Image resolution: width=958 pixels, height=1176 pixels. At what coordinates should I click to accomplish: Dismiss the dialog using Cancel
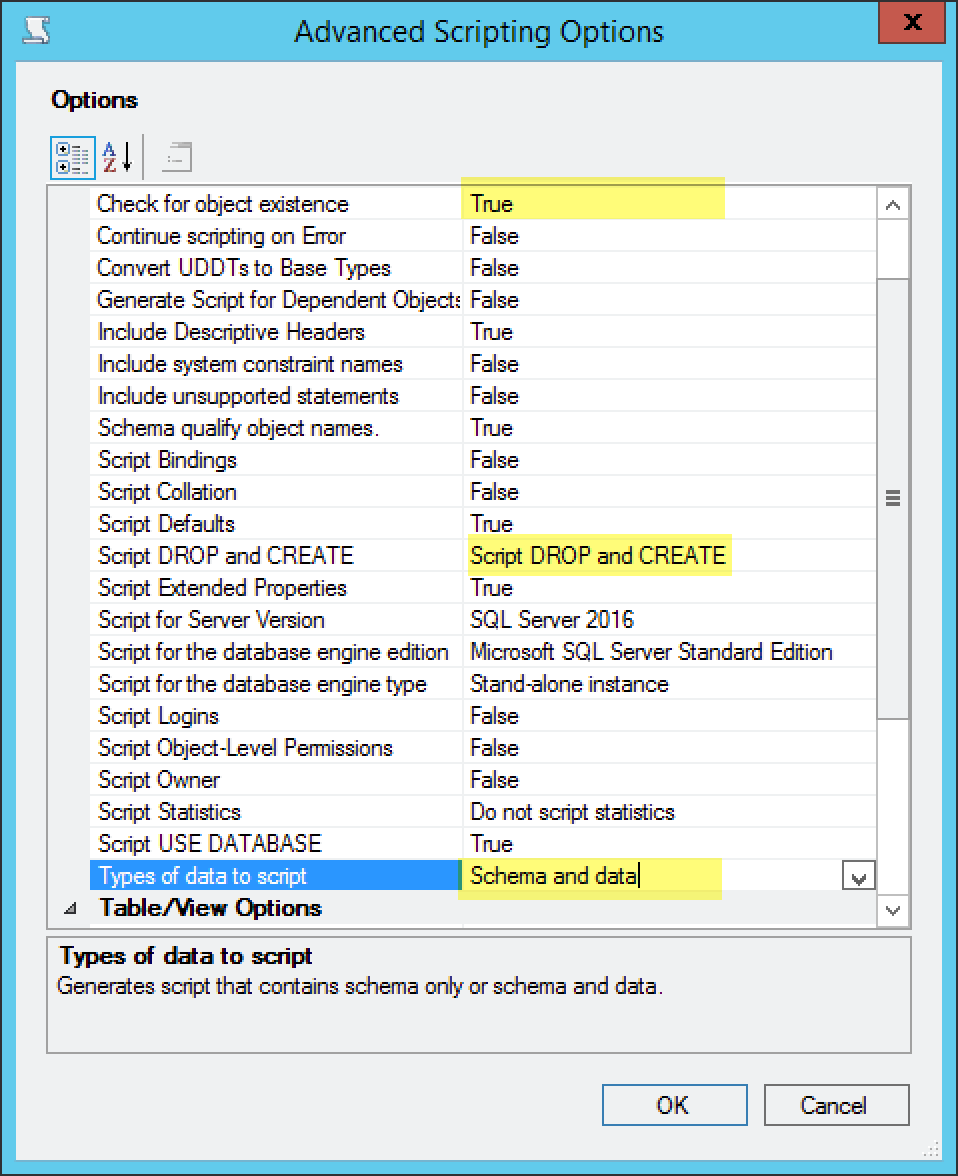click(836, 1105)
